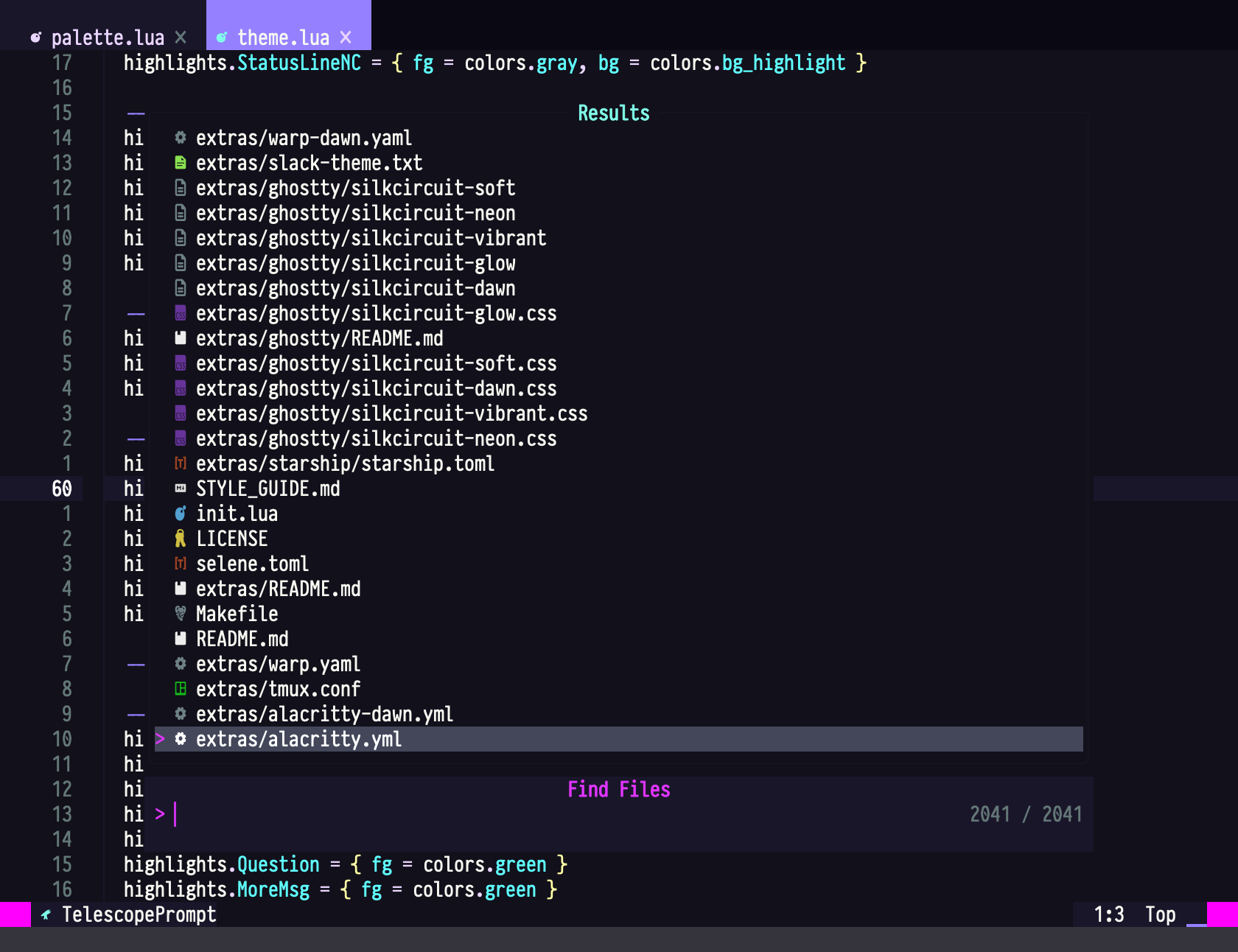
Task: Click CSS icon beside silkcircuit-dawn.css
Action: [x=181, y=388]
